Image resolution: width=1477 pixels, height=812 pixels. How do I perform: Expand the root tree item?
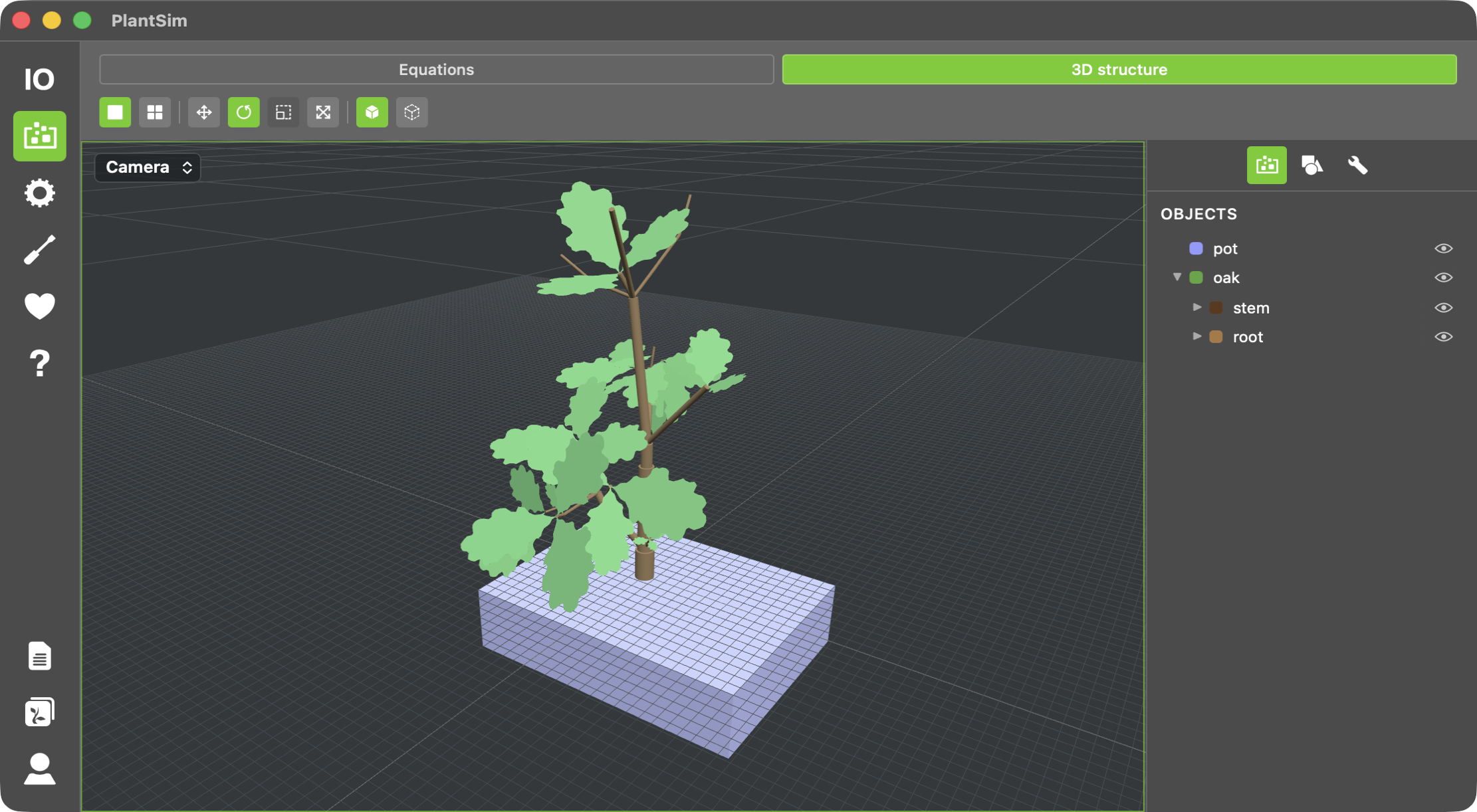point(1197,336)
